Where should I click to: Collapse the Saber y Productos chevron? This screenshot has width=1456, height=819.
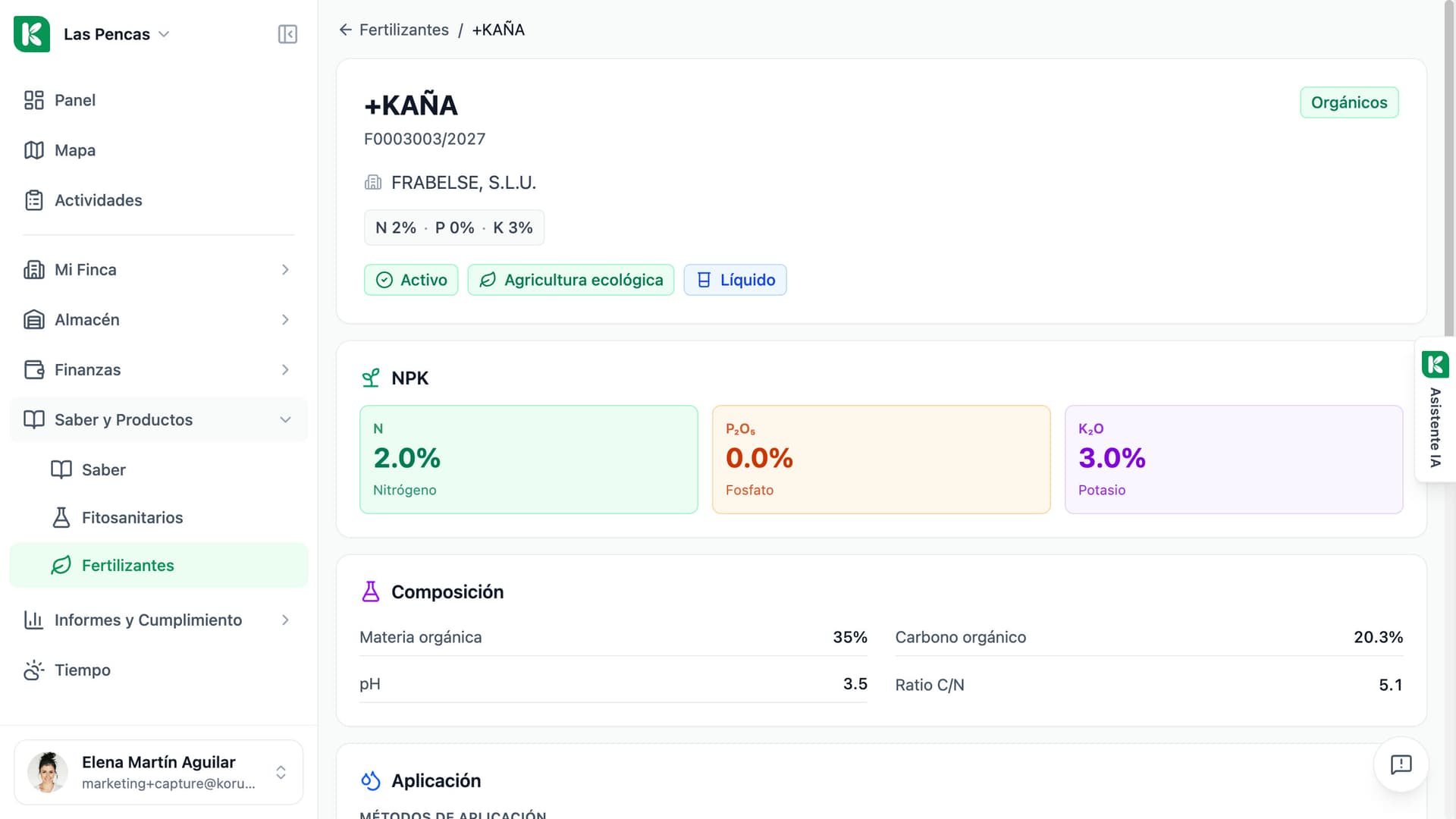pyautogui.click(x=285, y=420)
